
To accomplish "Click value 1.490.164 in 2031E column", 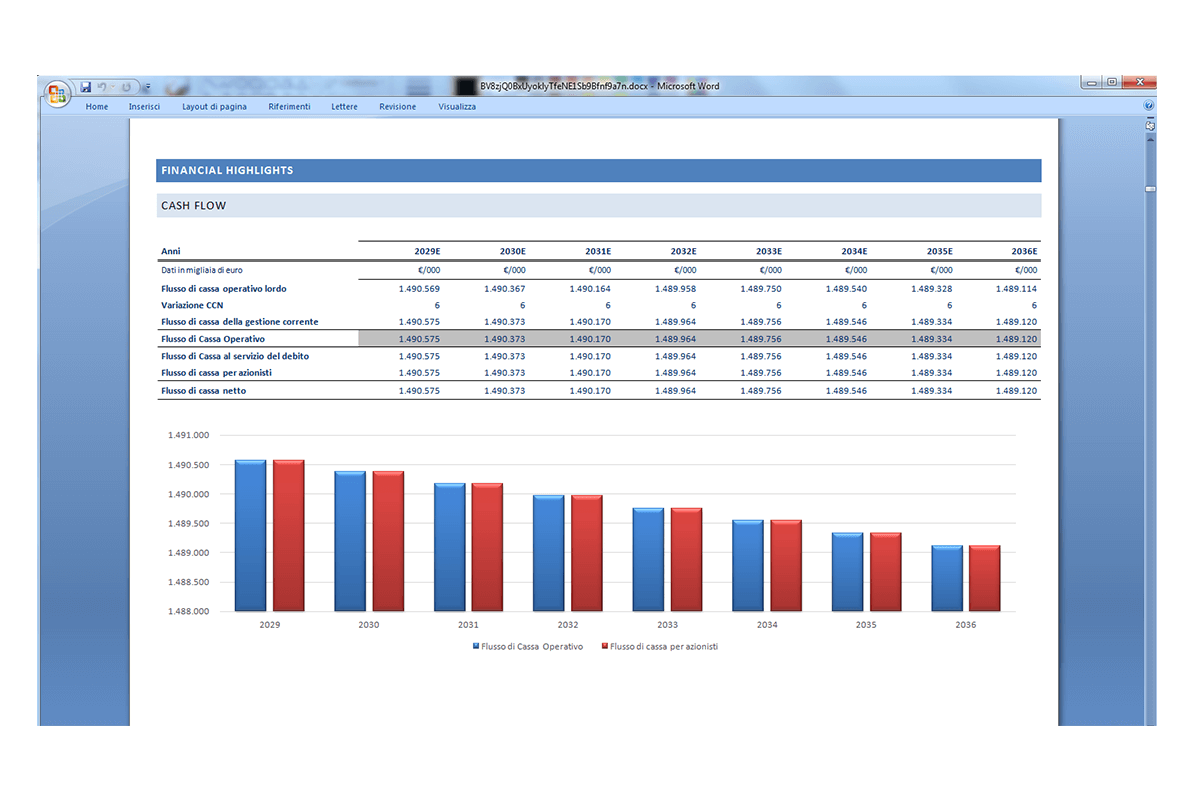I will point(590,289).
